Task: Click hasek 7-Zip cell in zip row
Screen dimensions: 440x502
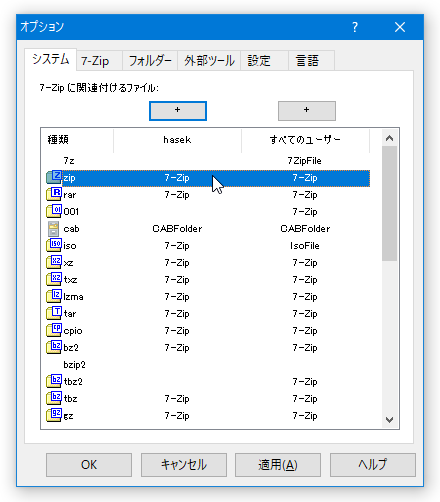Action: [177, 178]
